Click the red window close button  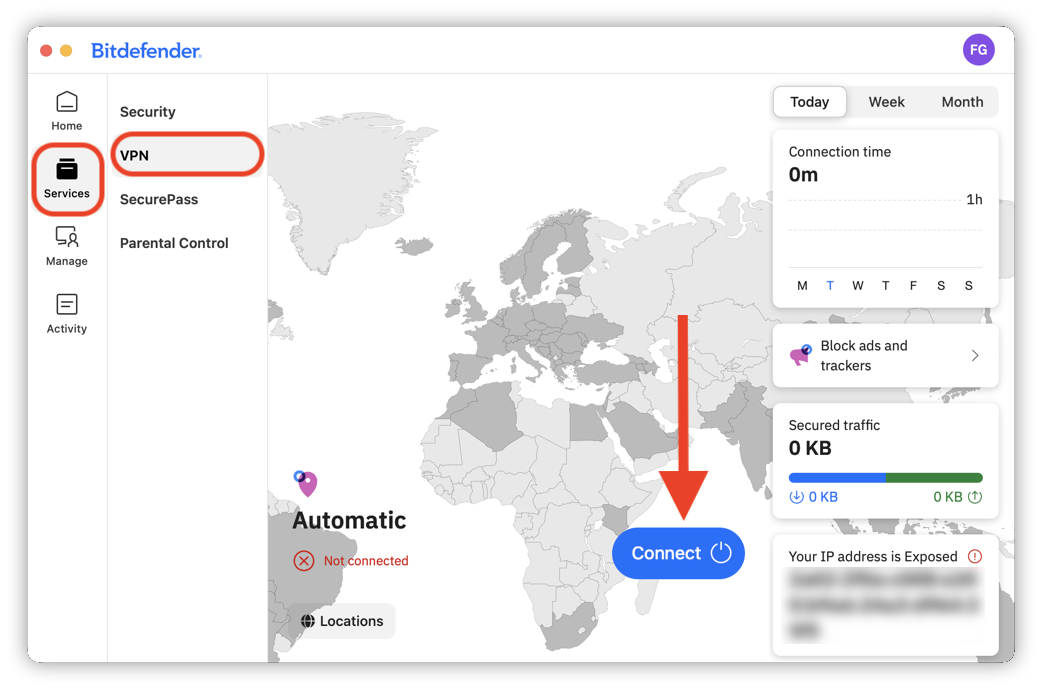tap(46, 50)
